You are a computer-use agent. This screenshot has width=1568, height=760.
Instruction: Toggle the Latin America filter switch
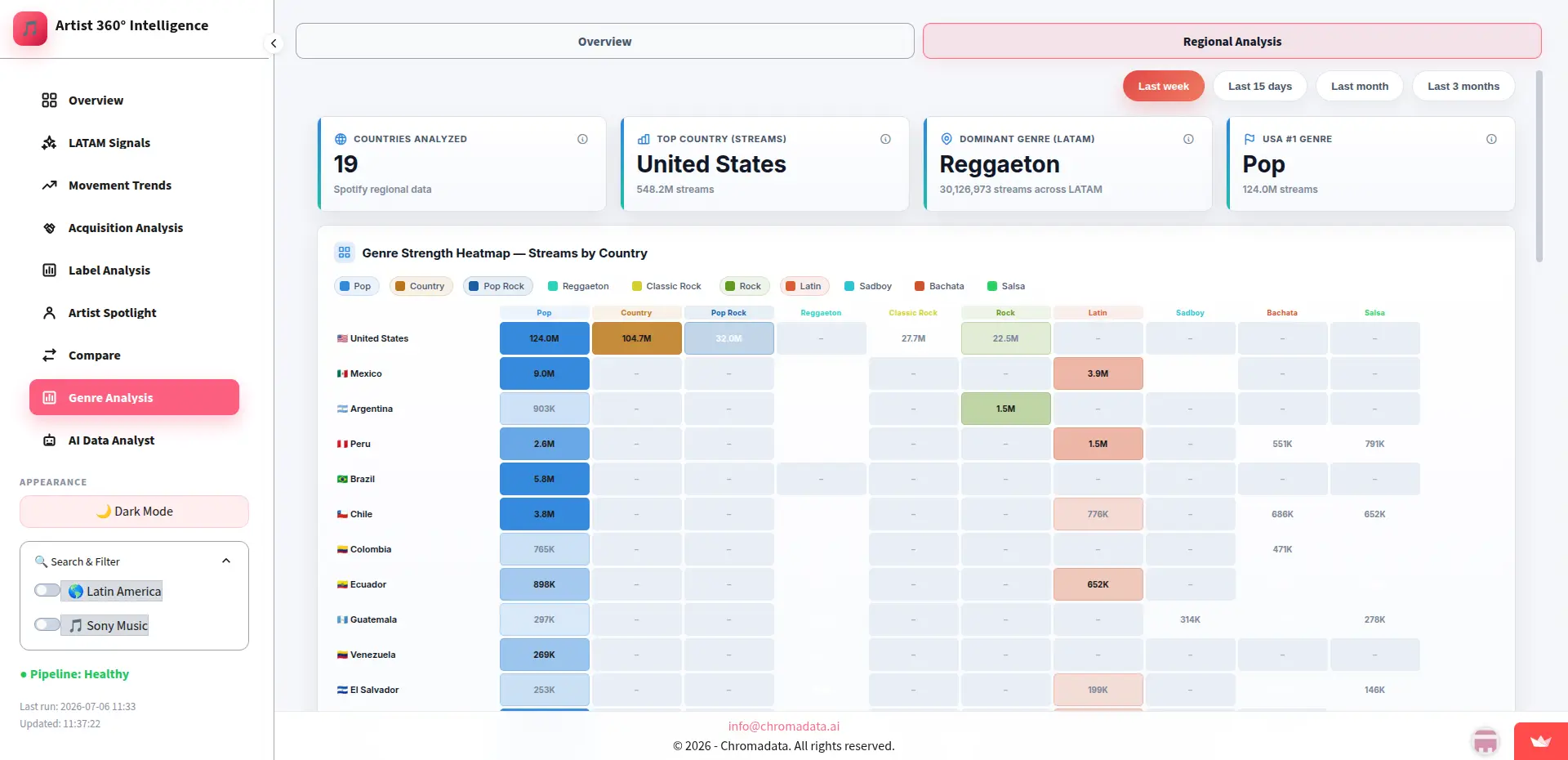47,590
